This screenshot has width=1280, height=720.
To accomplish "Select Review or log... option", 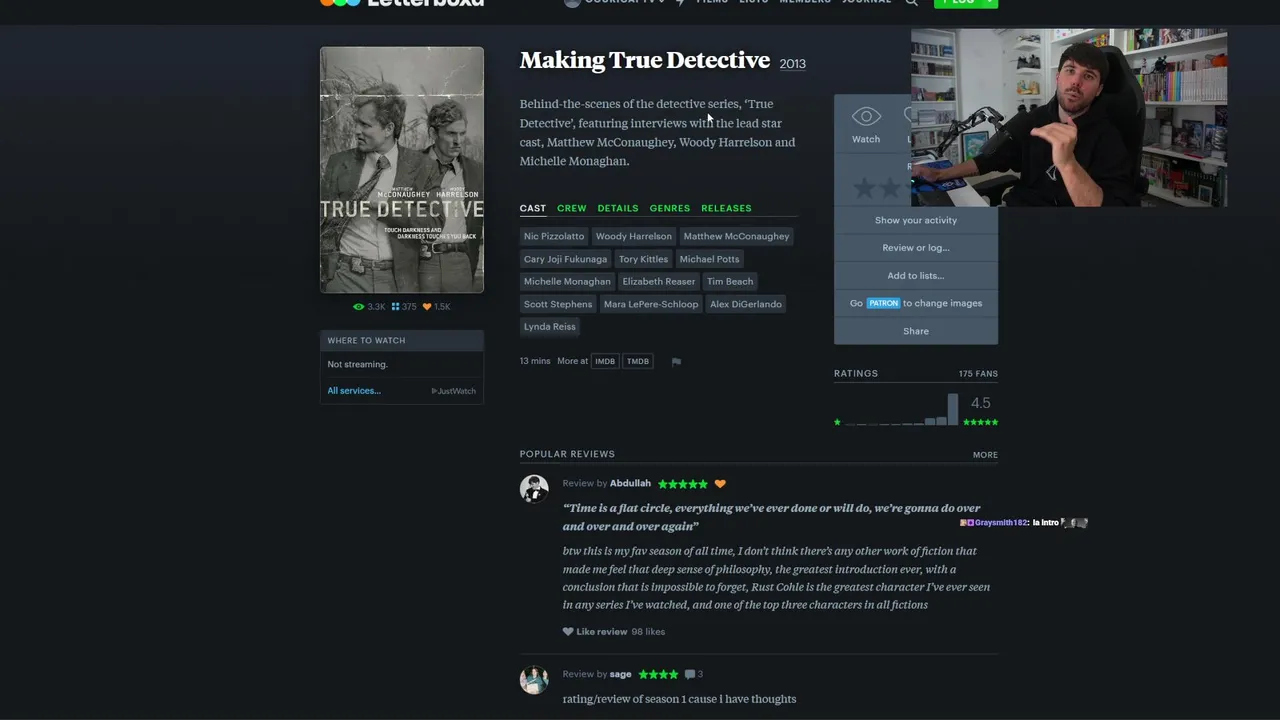I will coord(916,248).
